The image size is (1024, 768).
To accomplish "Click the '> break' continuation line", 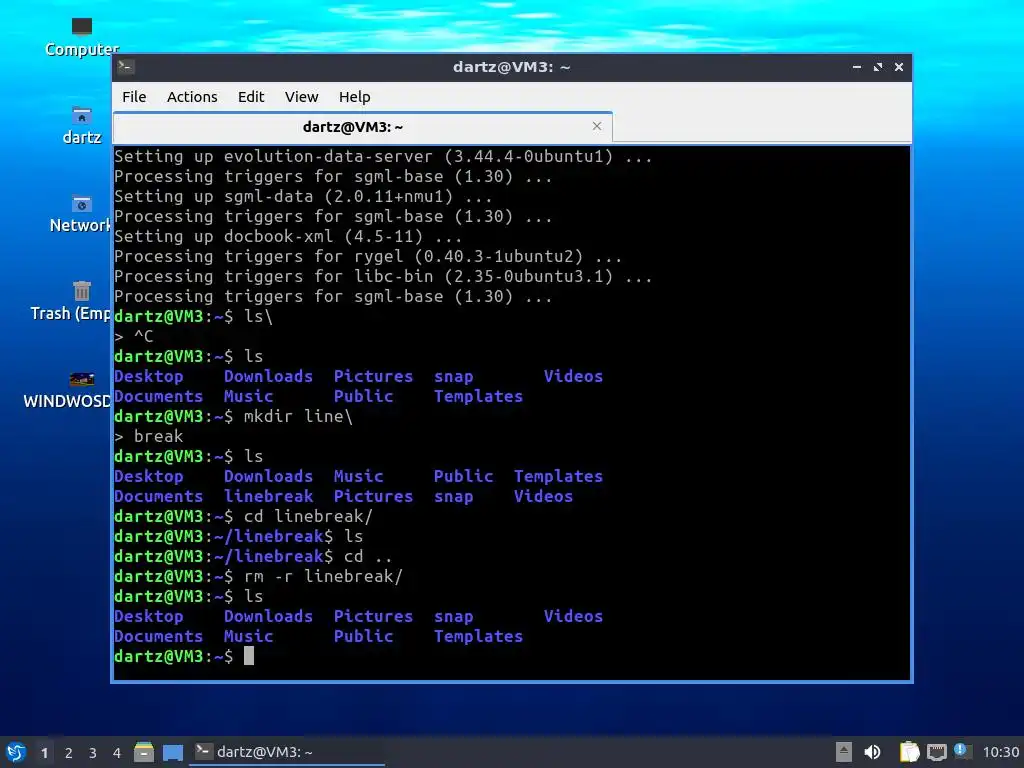I will tap(149, 436).
